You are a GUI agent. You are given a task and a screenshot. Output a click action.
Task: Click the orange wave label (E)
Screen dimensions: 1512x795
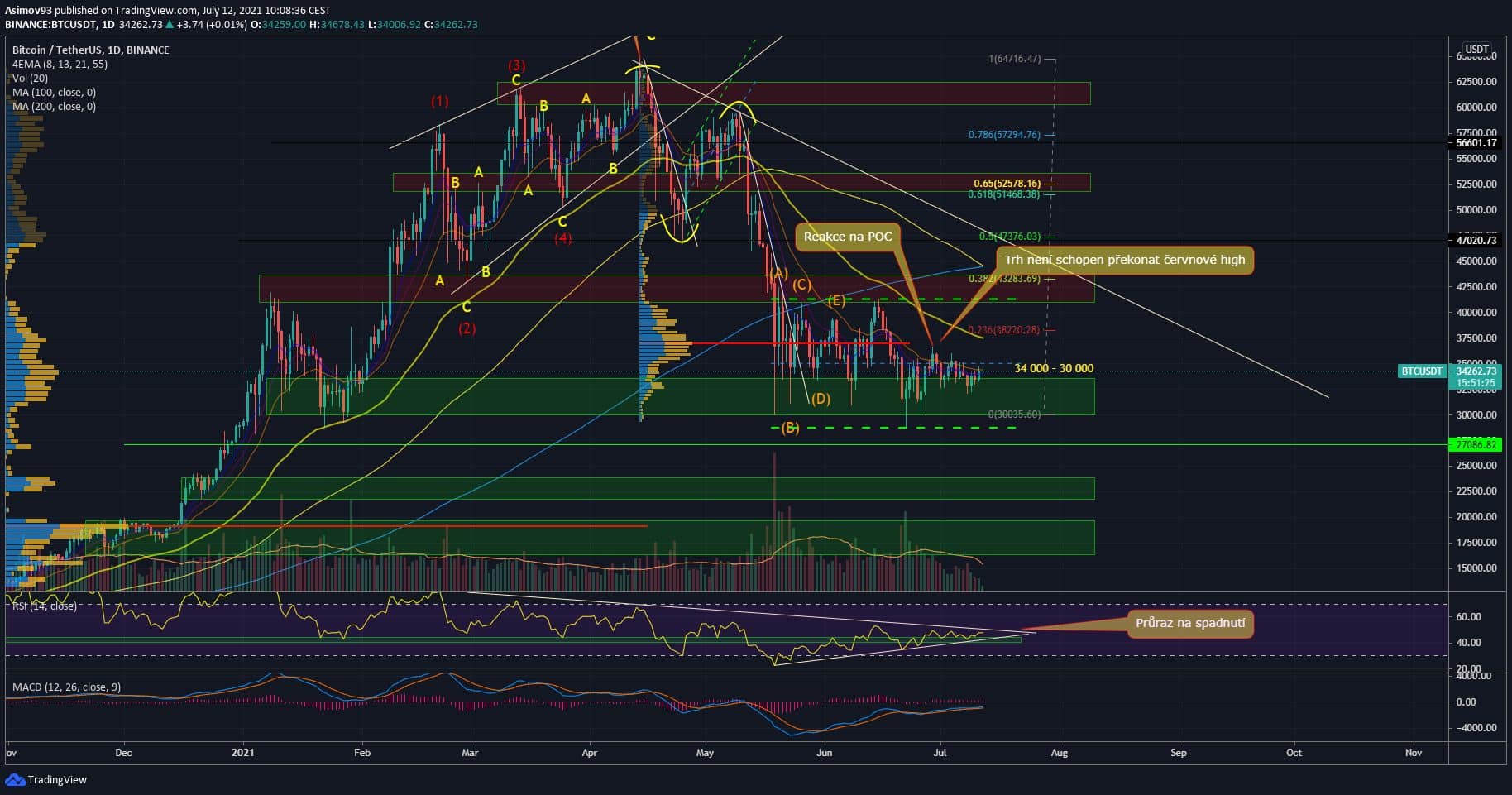(x=836, y=300)
